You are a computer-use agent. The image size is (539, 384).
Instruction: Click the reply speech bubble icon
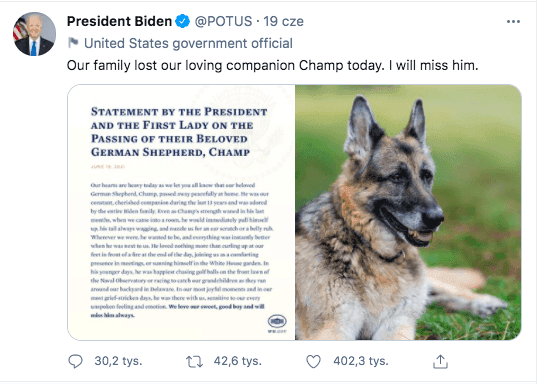point(75,361)
